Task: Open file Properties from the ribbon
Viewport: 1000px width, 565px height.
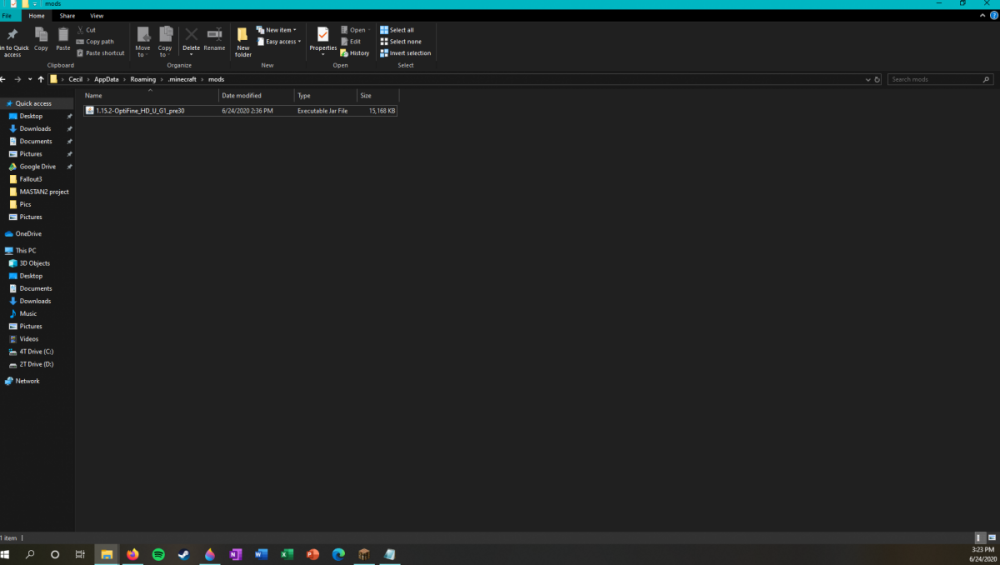Action: 322,38
